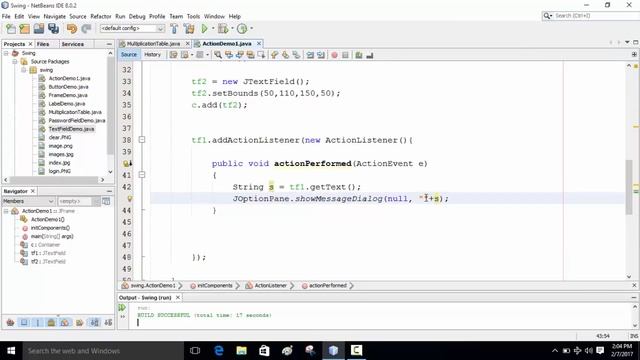
Task: Toggle Fully Qualified Names filter in Navigator
Action: [x=80, y=322]
